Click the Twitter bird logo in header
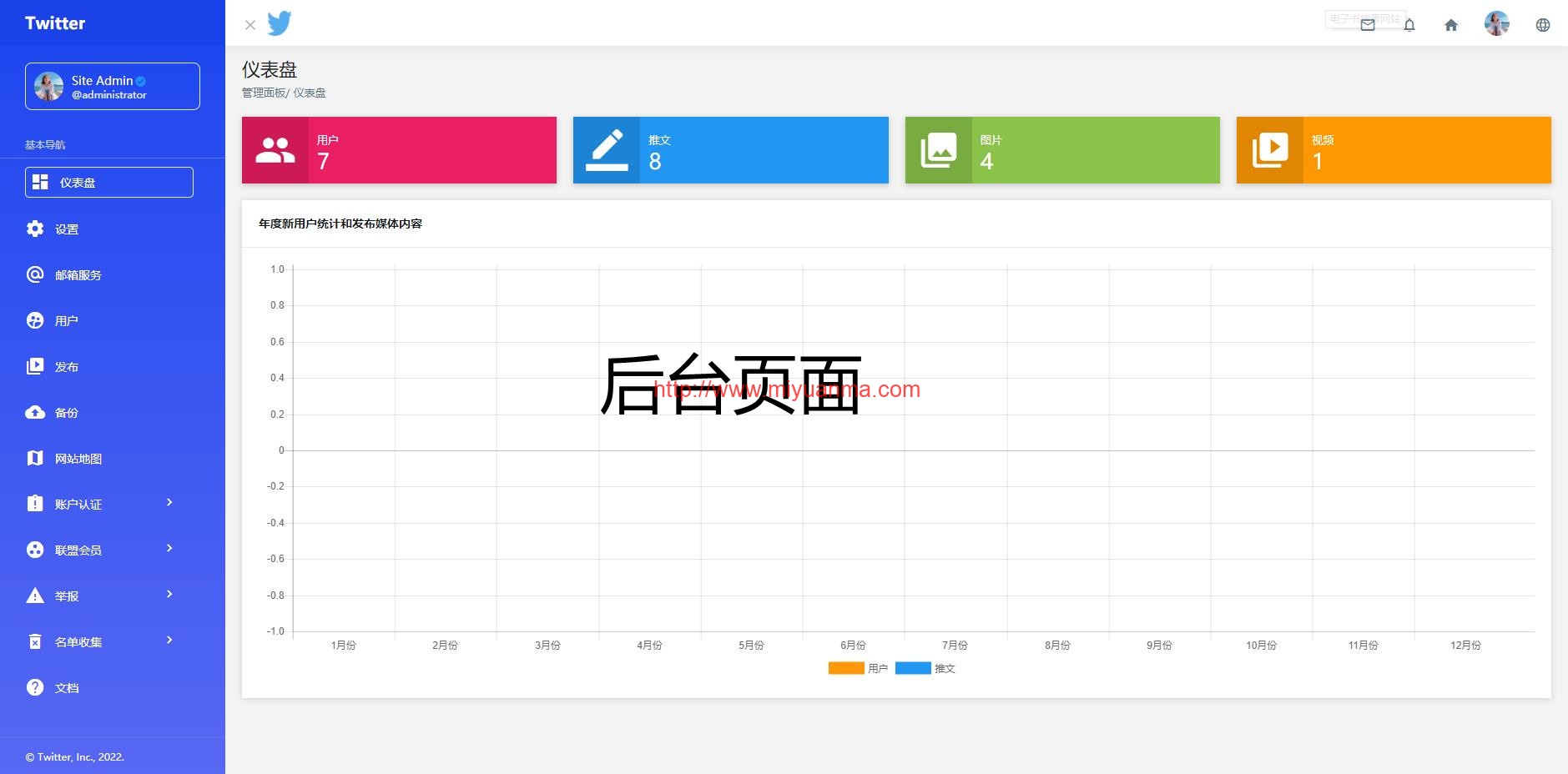Image resolution: width=1568 pixels, height=774 pixels. 280,23
